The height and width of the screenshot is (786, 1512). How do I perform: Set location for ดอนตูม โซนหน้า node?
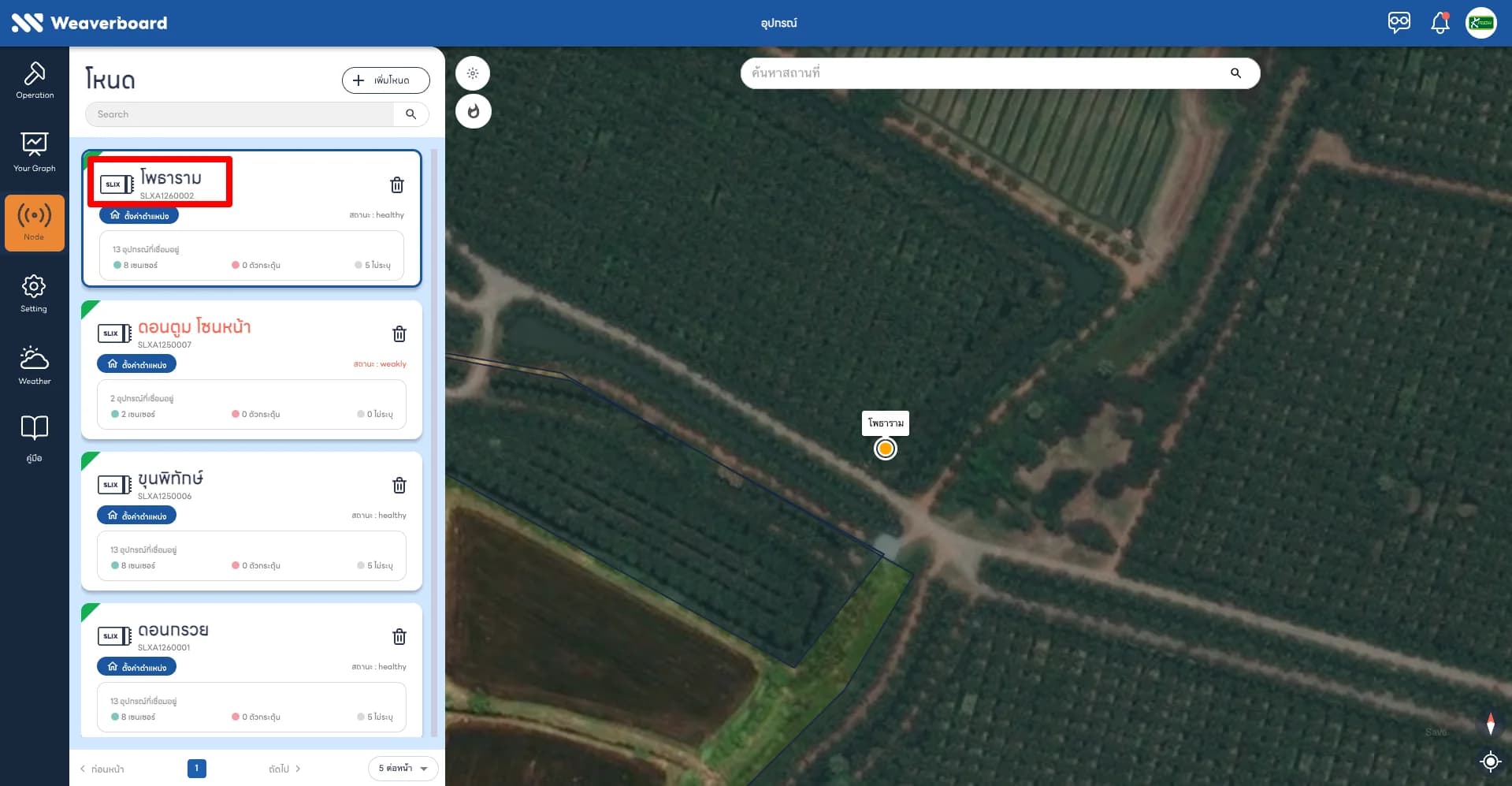[x=137, y=364]
